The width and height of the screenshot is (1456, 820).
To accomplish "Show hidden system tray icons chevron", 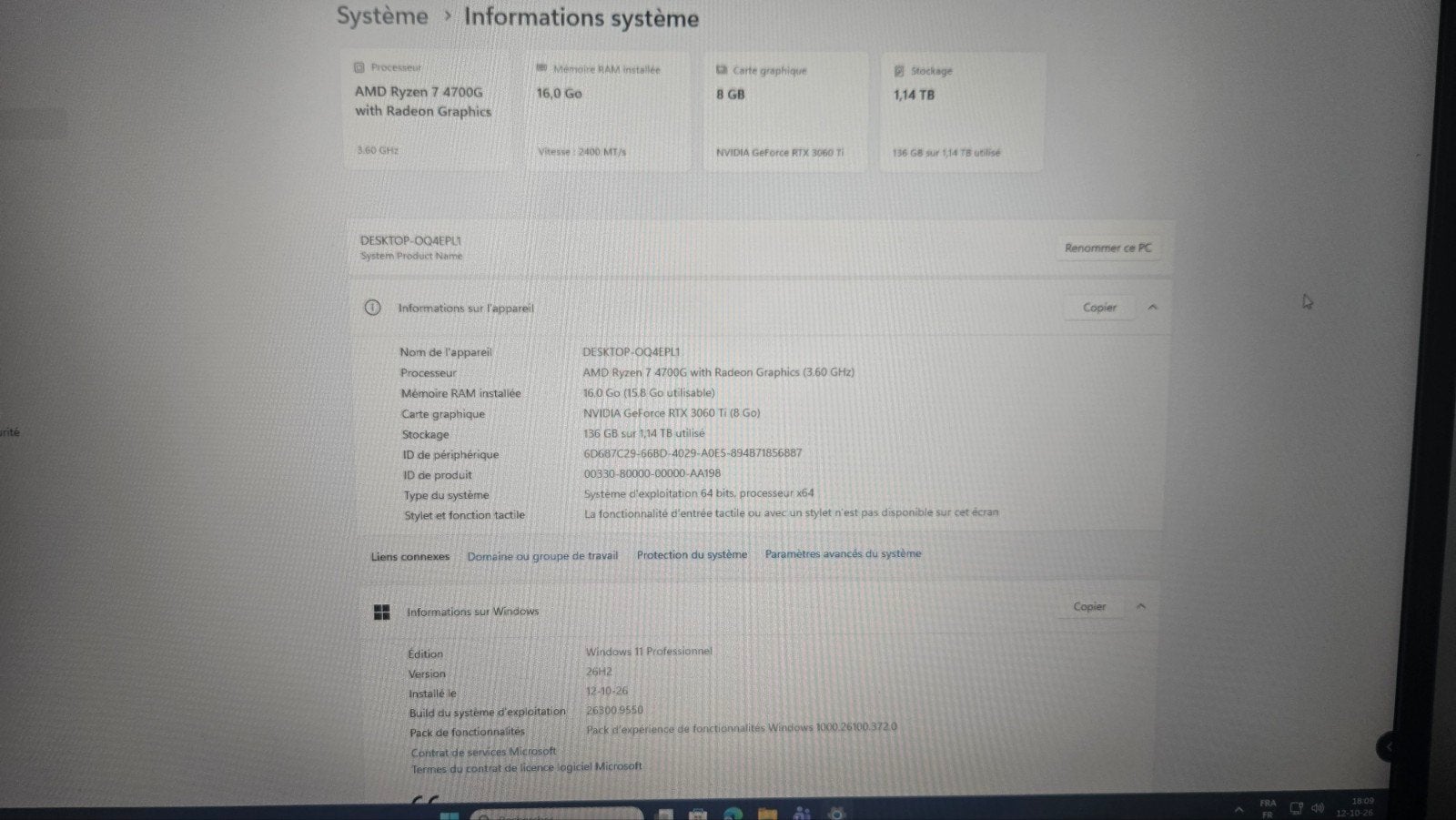I will [1239, 809].
